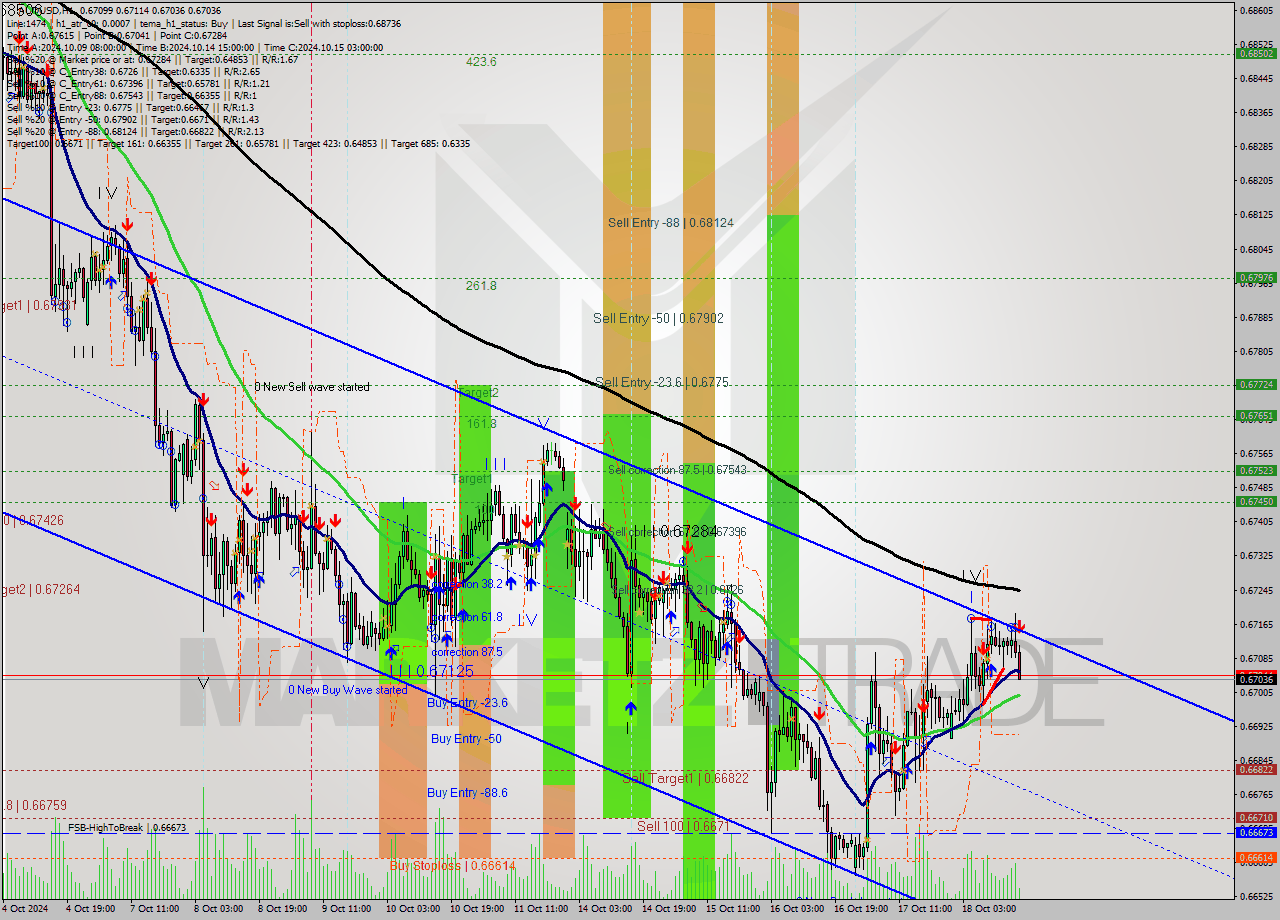Click the 161.8 Fibonacci level label
The width and height of the screenshot is (1280, 920).
tap(482, 423)
